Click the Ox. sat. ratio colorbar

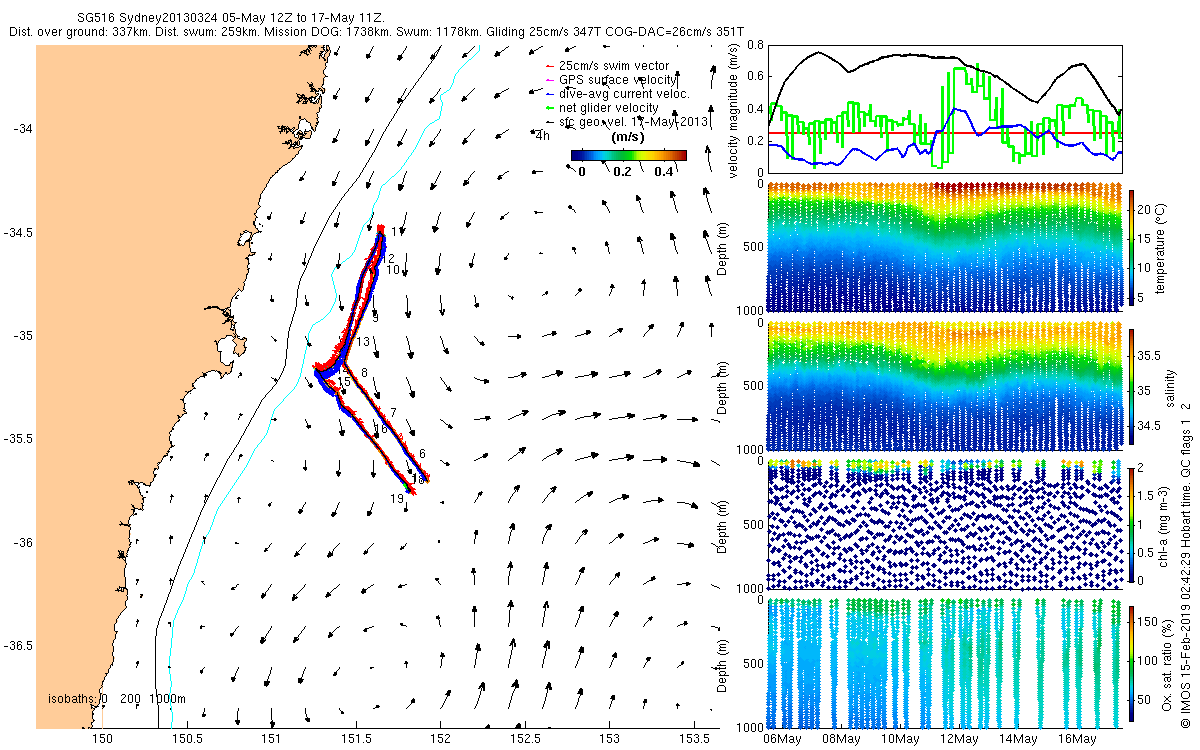point(1132,665)
